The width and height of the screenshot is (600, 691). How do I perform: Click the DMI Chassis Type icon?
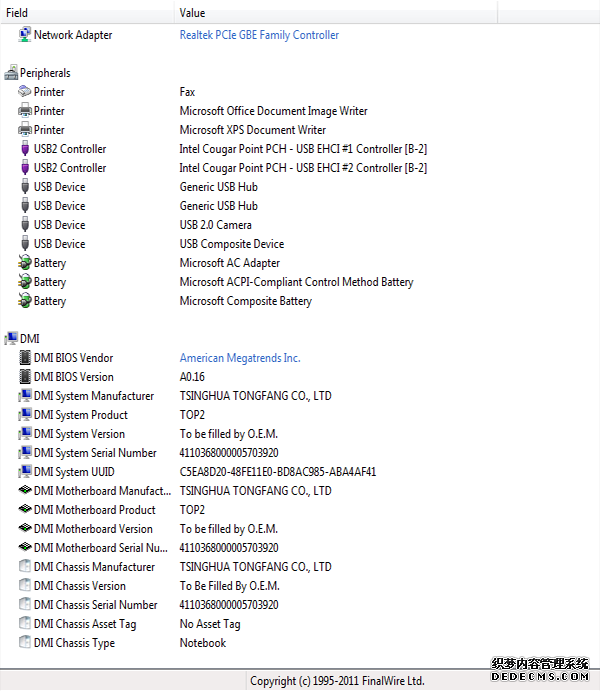coord(25,642)
